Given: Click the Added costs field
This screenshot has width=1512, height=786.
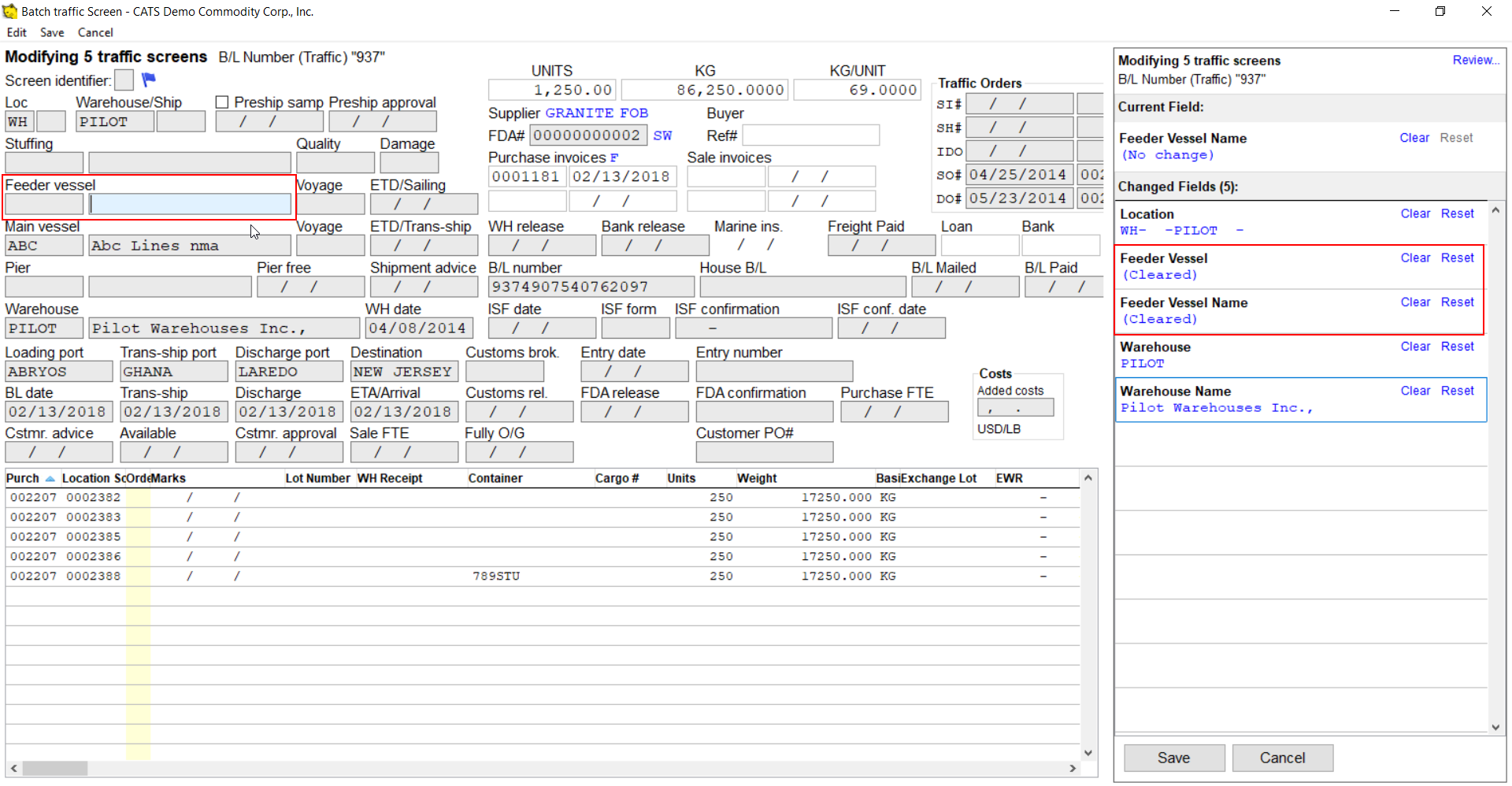Looking at the screenshot, I should coord(1015,408).
